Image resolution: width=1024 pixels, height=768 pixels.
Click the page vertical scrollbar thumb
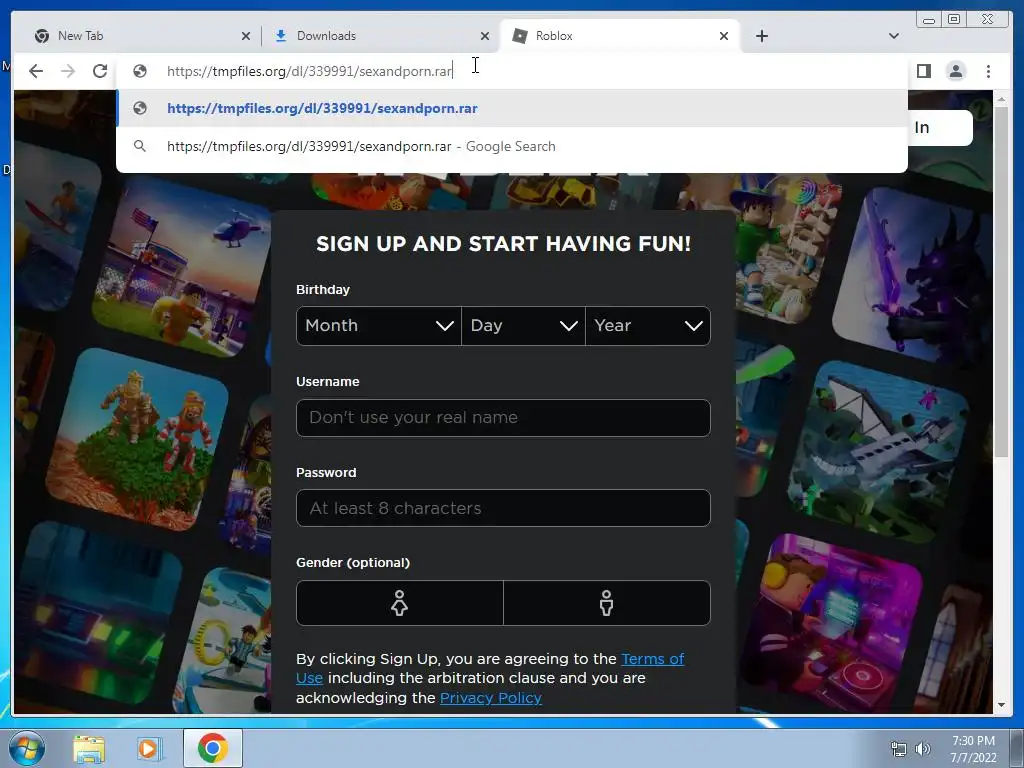tap(1000, 281)
